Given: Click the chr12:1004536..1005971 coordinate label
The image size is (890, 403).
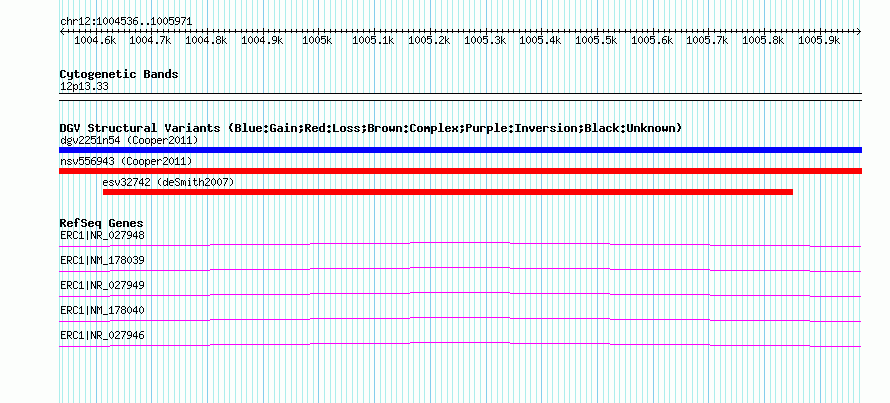Looking at the screenshot, I should [x=126, y=22].
